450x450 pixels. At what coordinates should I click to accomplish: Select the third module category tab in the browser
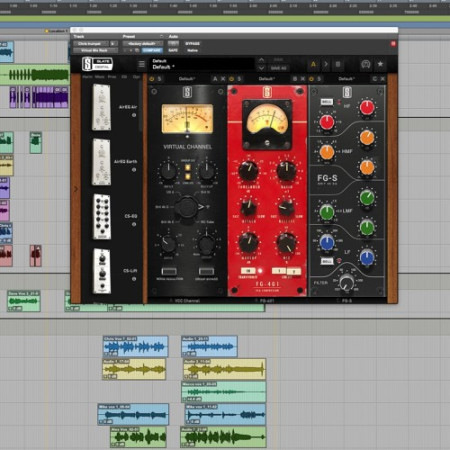pos(112,77)
